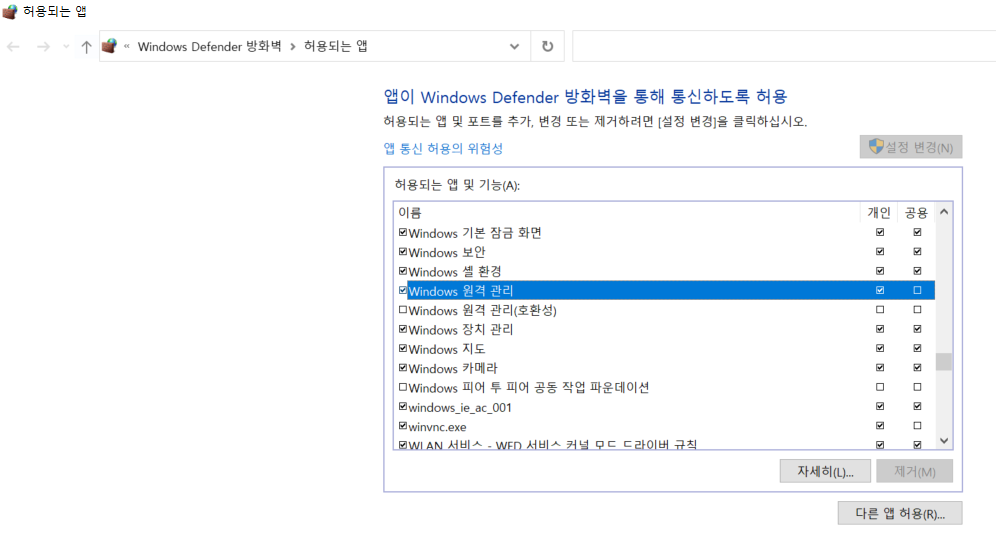This screenshot has width=996, height=549.
Task: Click 다른 앱 허용(R)... button
Action: pos(900,513)
